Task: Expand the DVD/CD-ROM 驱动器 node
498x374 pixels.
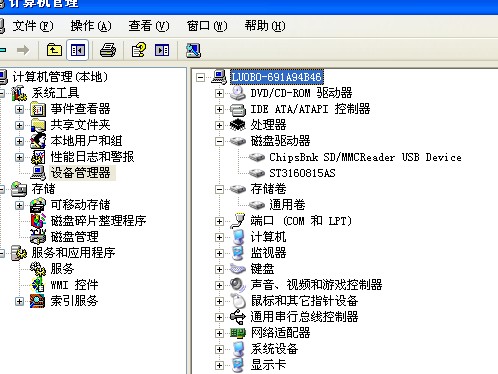Action: [219, 93]
